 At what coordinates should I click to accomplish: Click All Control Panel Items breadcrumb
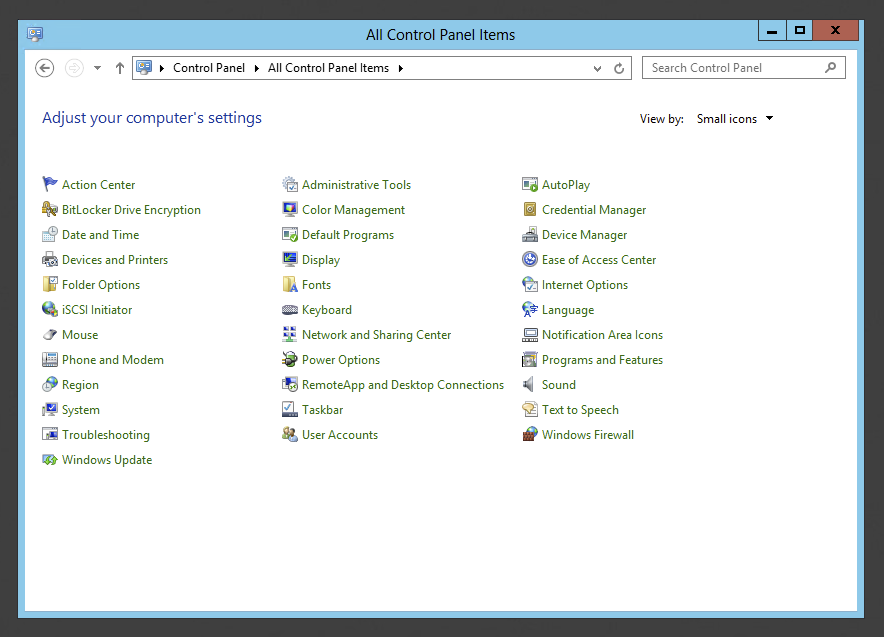(328, 68)
